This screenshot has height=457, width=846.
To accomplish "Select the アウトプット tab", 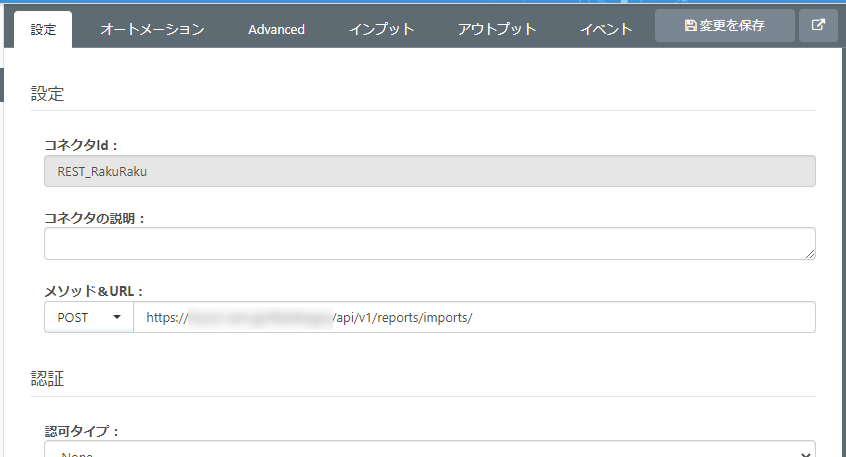I will pyautogui.click(x=497, y=29).
